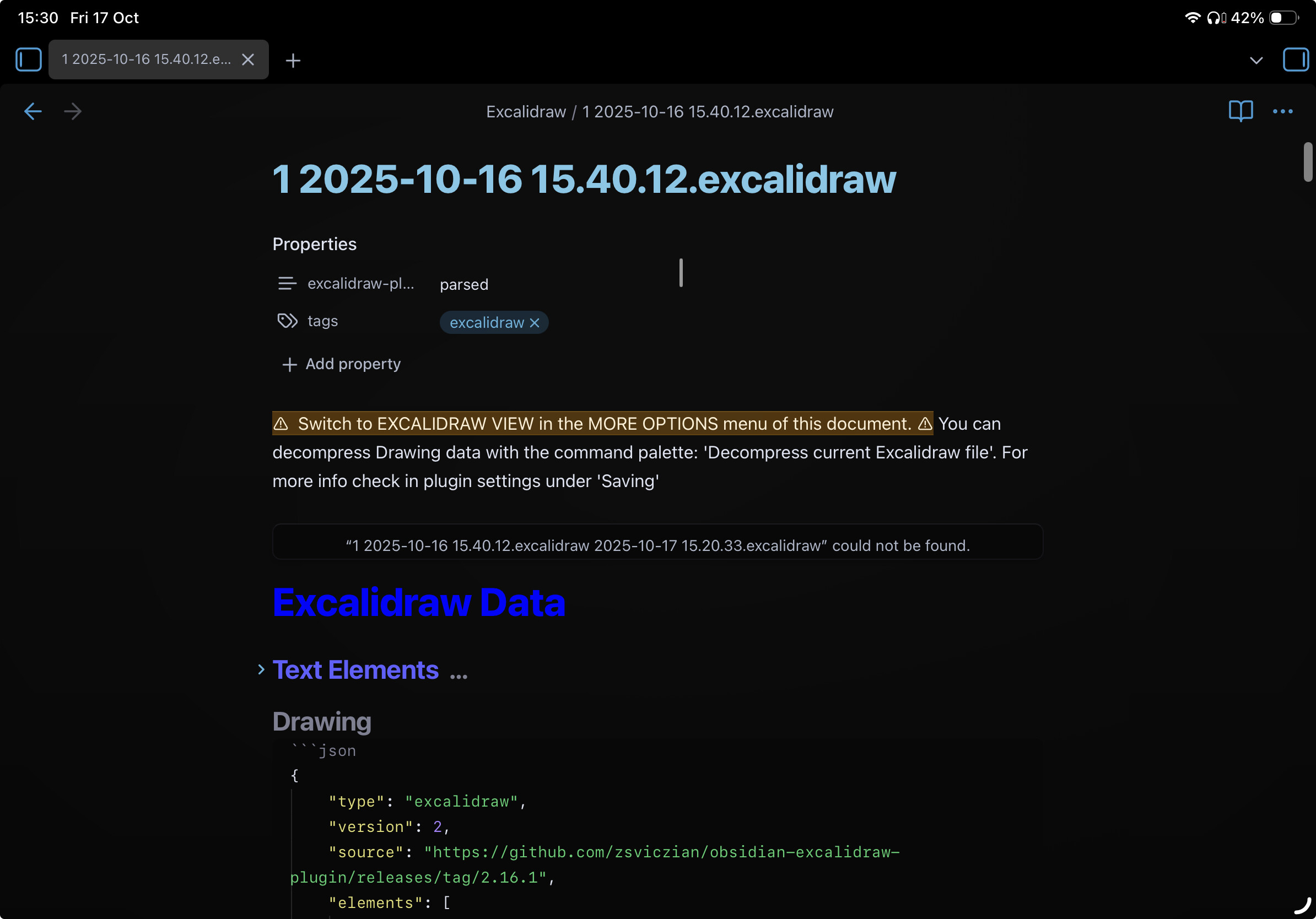Open a new tab with plus icon
The height and width of the screenshot is (919, 1316).
[x=293, y=60]
